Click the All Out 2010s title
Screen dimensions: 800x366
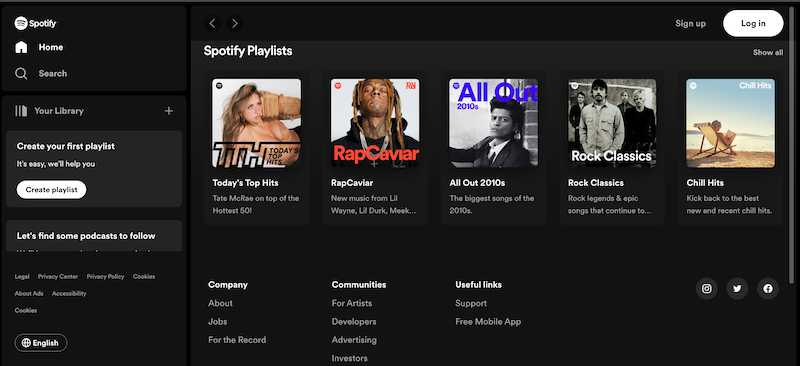[x=477, y=183]
